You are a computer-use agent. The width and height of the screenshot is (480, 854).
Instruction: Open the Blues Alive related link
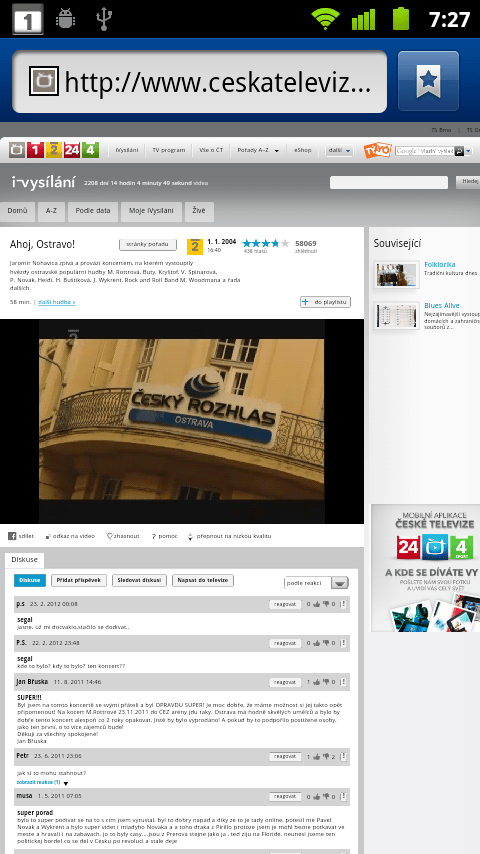(442, 306)
